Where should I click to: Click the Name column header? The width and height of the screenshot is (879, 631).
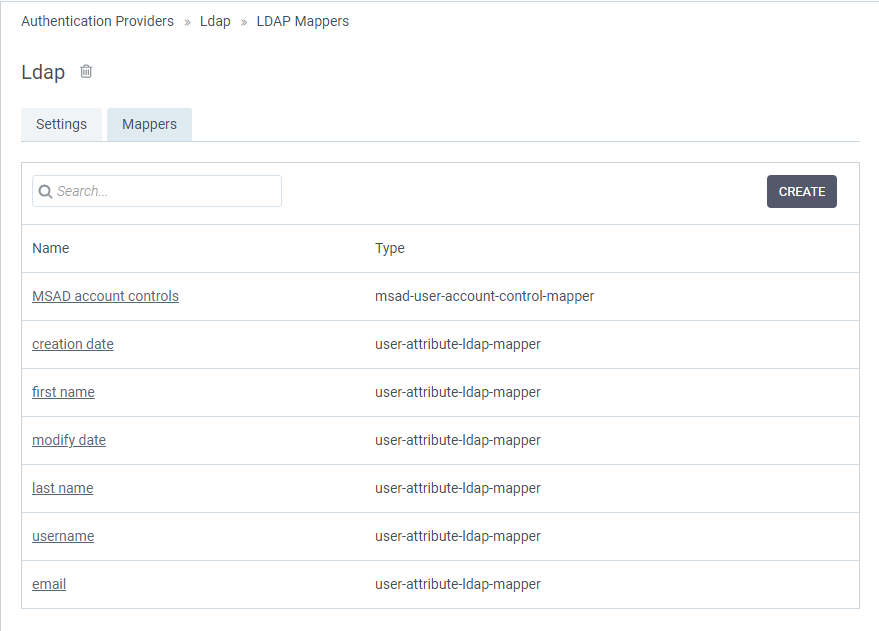click(x=50, y=248)
